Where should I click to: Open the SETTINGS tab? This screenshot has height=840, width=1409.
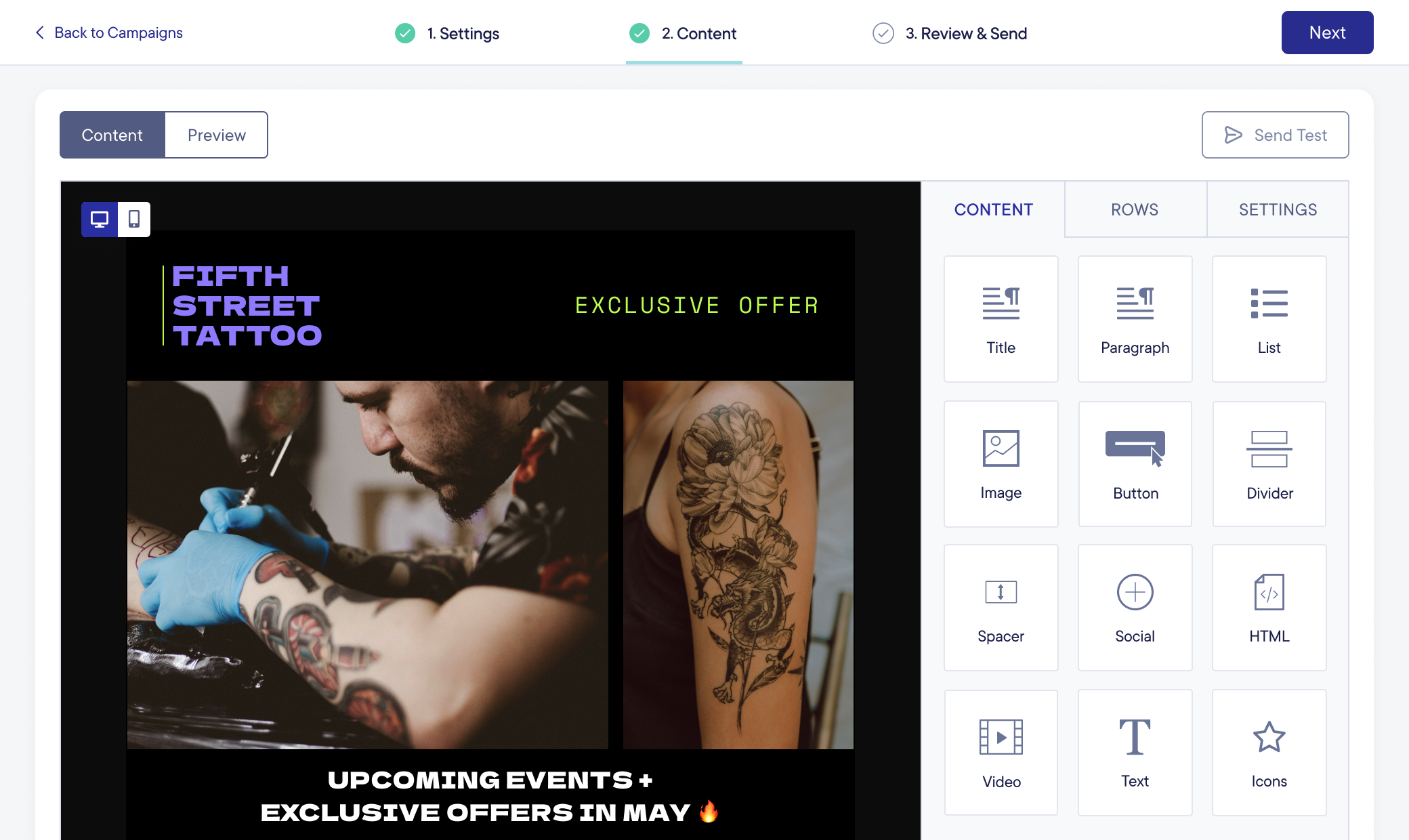[1278, 209]
